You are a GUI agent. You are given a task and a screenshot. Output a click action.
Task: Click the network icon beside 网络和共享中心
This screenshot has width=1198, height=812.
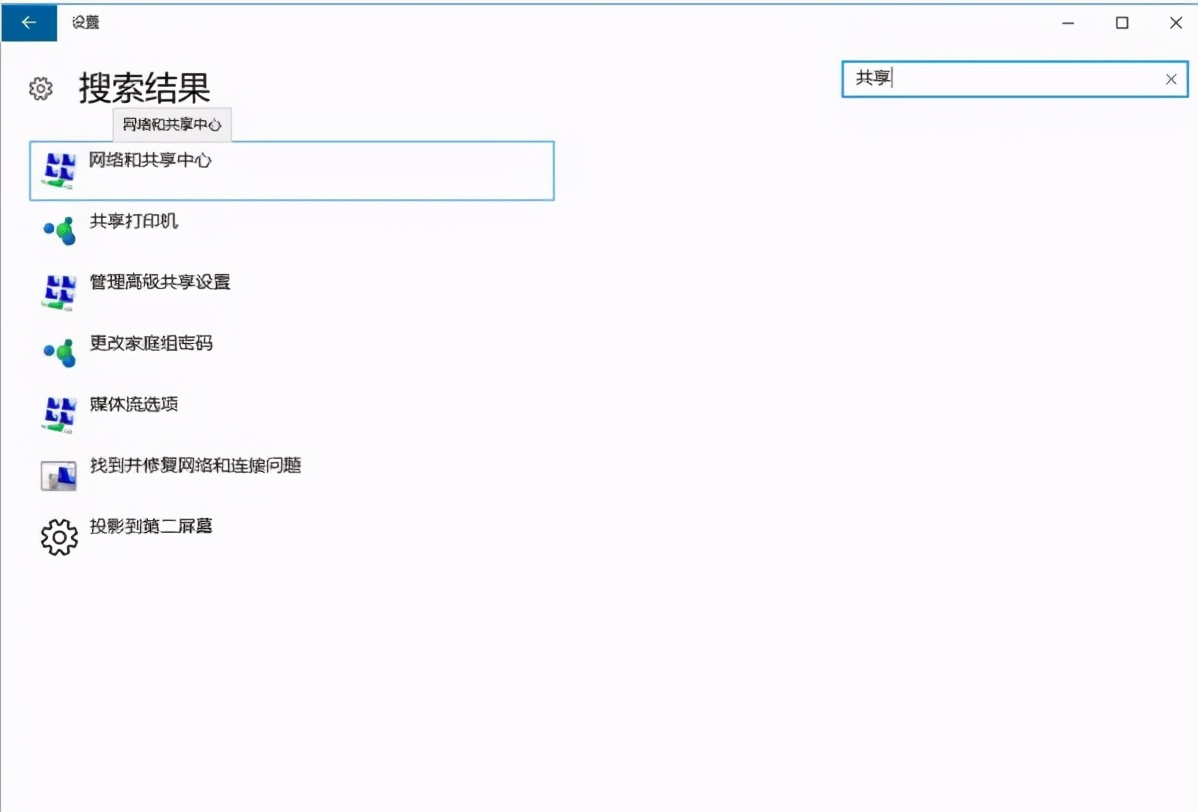(x=58, y=170)
